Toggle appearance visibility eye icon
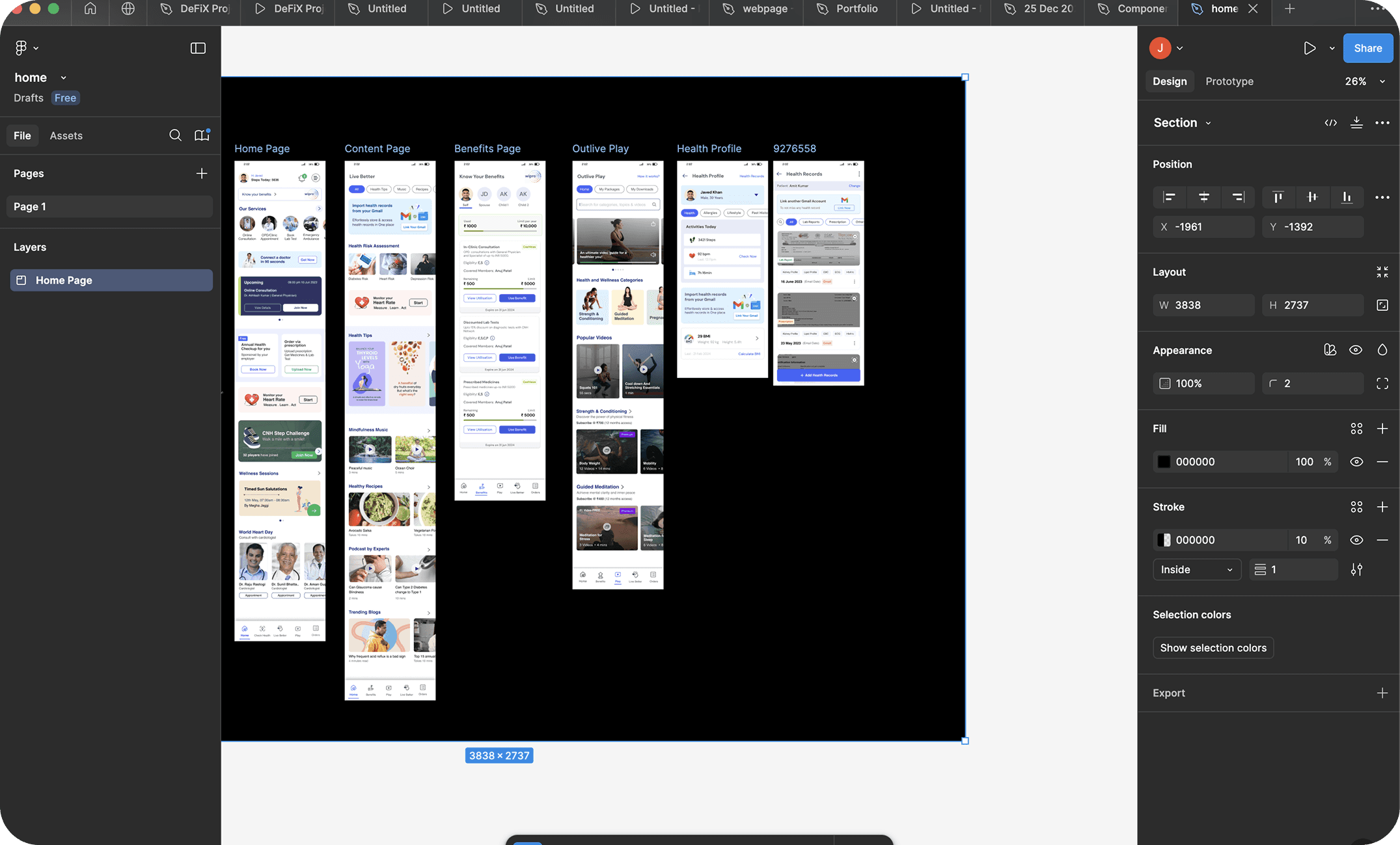Viewport: 1400px width, 845px height. (1356, 350)
